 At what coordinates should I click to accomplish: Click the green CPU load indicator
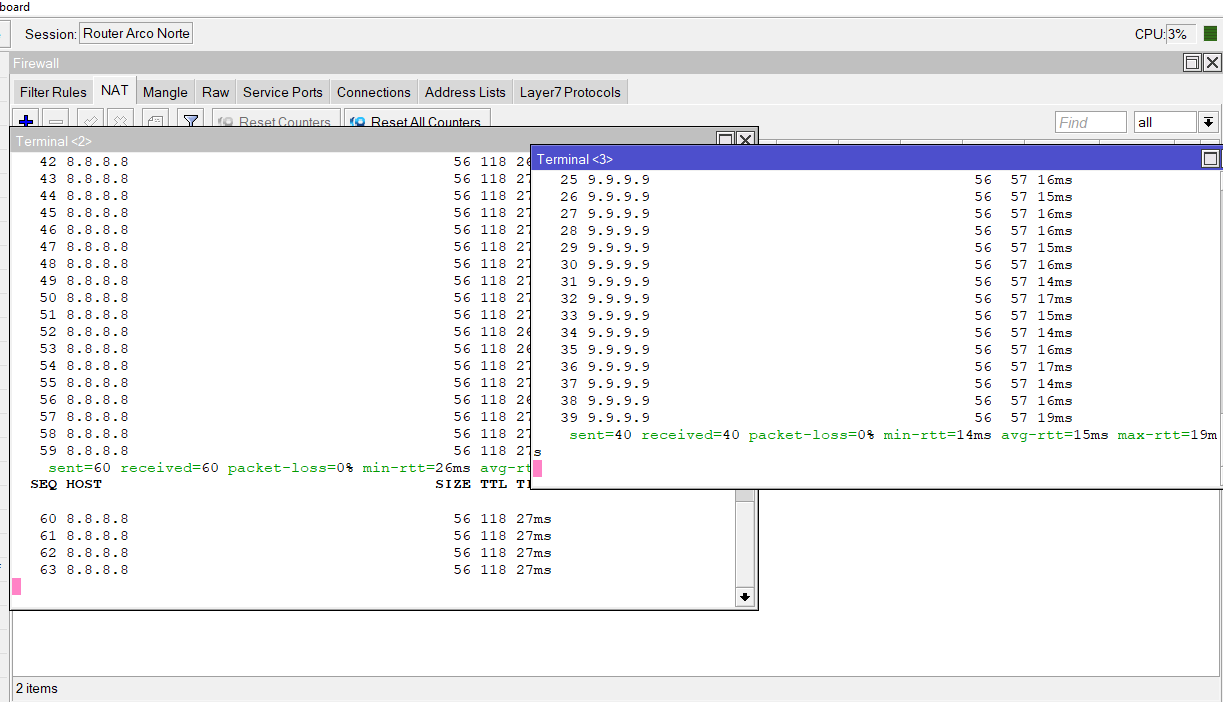(1210, 34)
